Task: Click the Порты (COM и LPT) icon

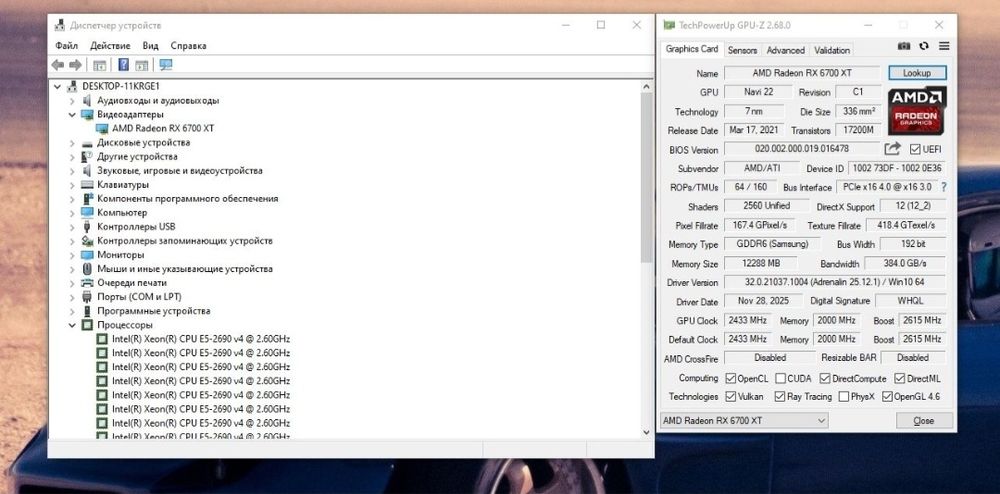Action: coord(87,297)
